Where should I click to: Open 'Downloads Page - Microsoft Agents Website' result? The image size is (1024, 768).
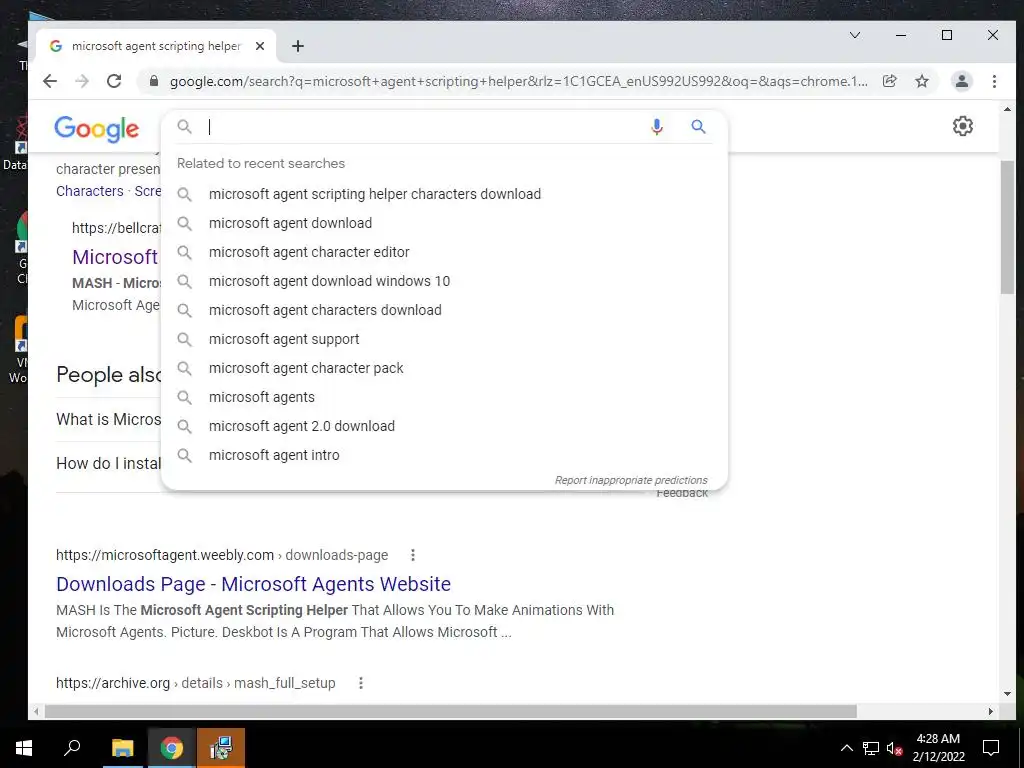[x=253, y=584]
